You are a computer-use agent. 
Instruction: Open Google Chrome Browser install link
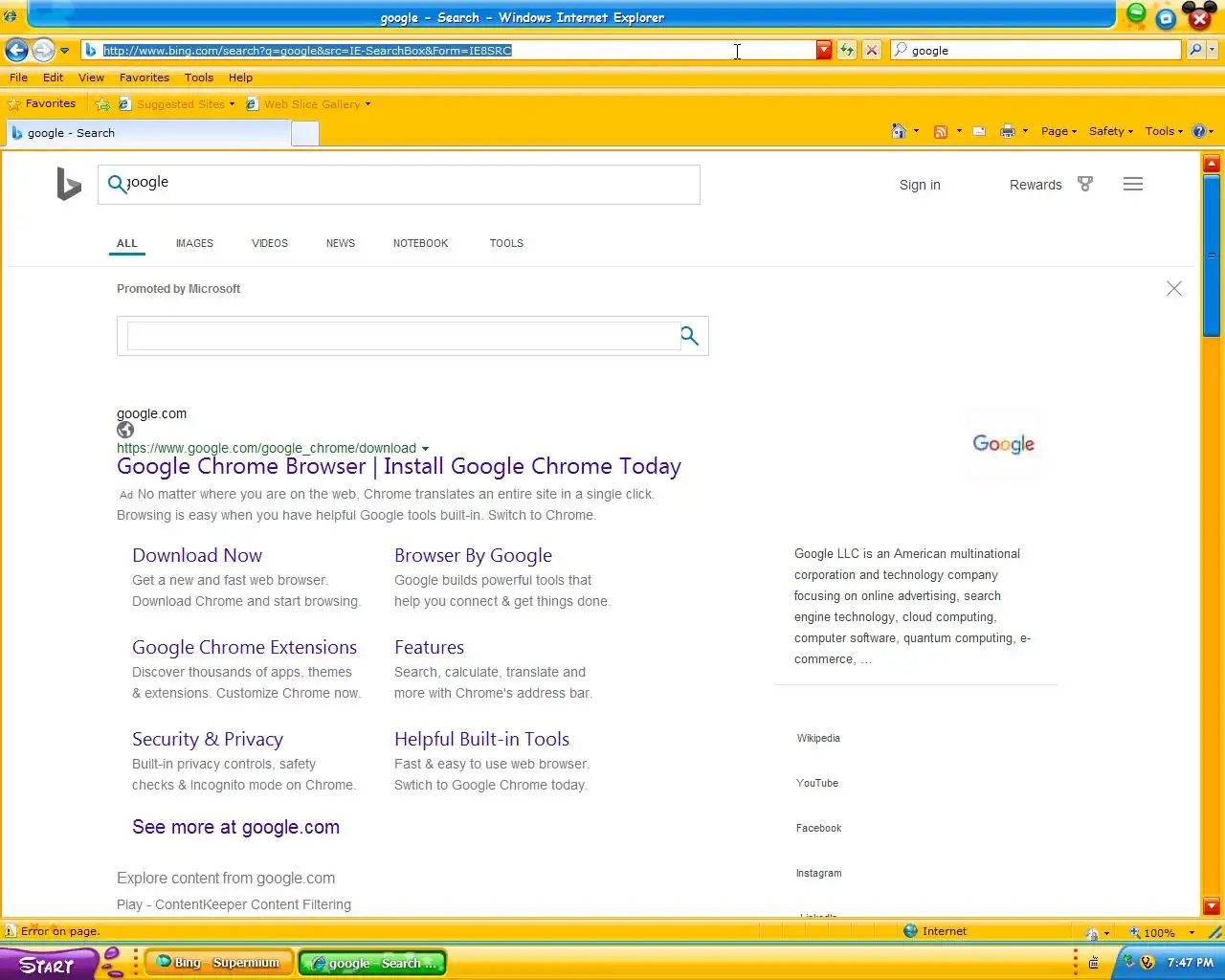coord(399,466)
